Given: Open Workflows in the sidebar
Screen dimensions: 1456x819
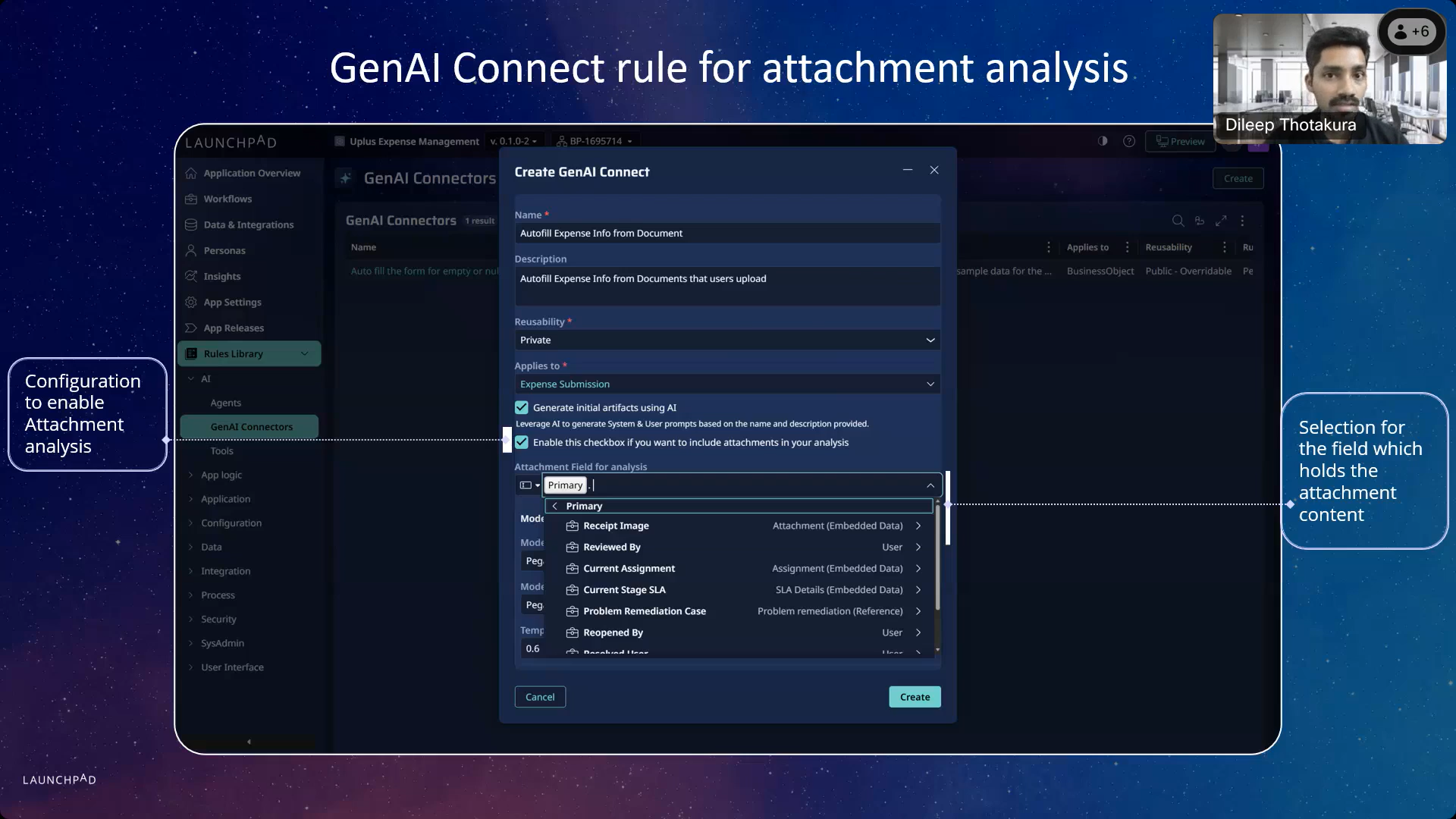Looking at the screenshot, I should [x=227, y=199].
